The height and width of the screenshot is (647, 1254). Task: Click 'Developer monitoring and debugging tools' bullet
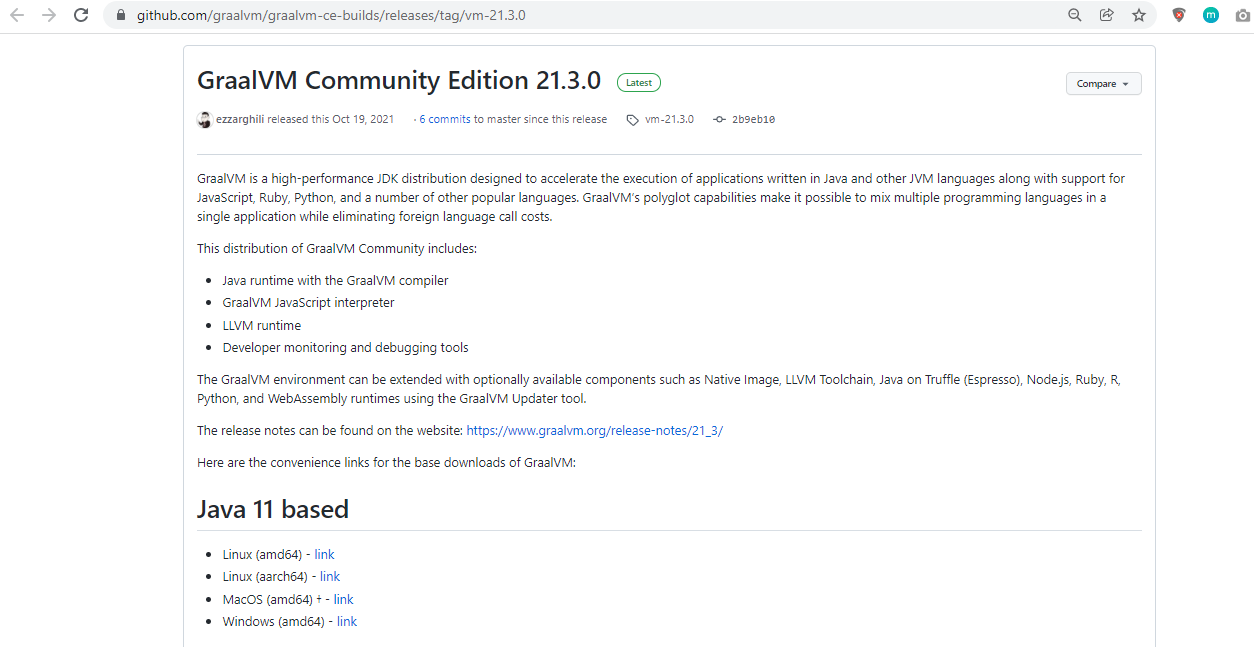click(x=346, y=348)
